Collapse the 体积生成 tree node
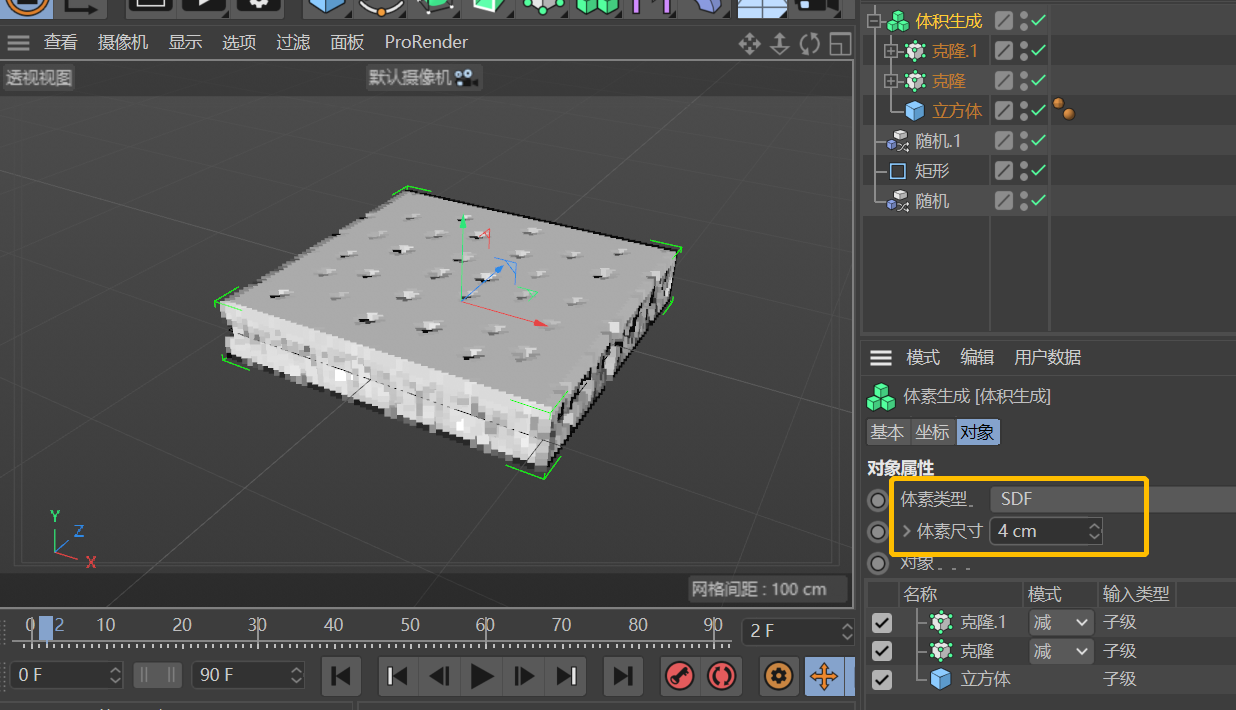This screenshot has height=710, width=1236. (x=874, y=21)
